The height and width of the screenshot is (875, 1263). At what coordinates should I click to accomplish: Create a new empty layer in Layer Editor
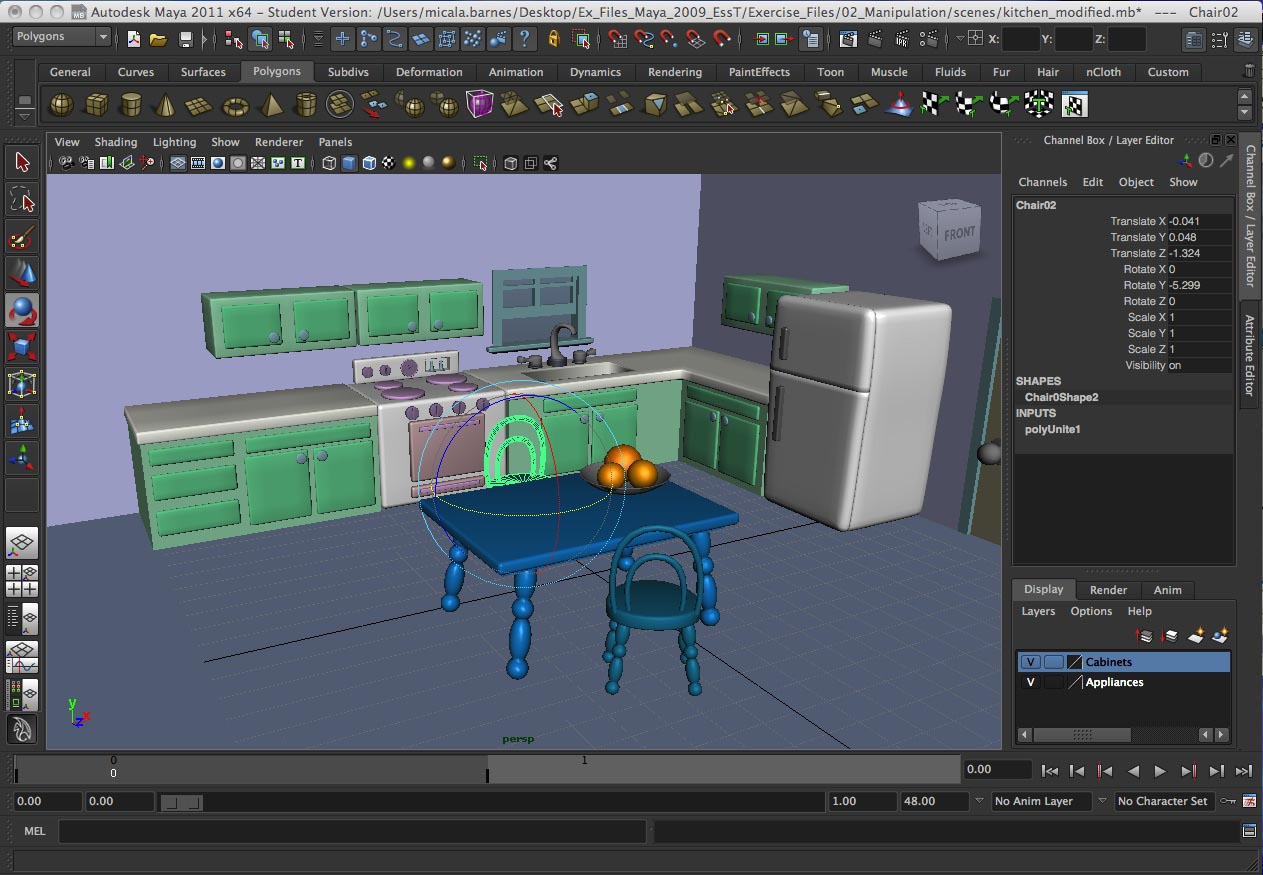(x=1196, y=635)
